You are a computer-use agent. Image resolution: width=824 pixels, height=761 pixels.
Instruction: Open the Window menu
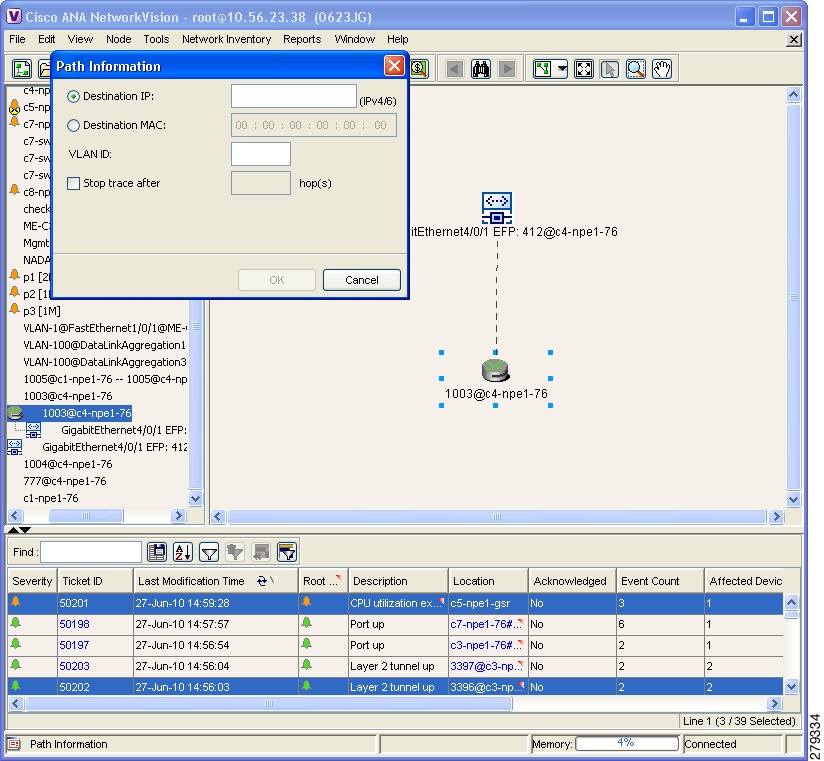(355, 39)
